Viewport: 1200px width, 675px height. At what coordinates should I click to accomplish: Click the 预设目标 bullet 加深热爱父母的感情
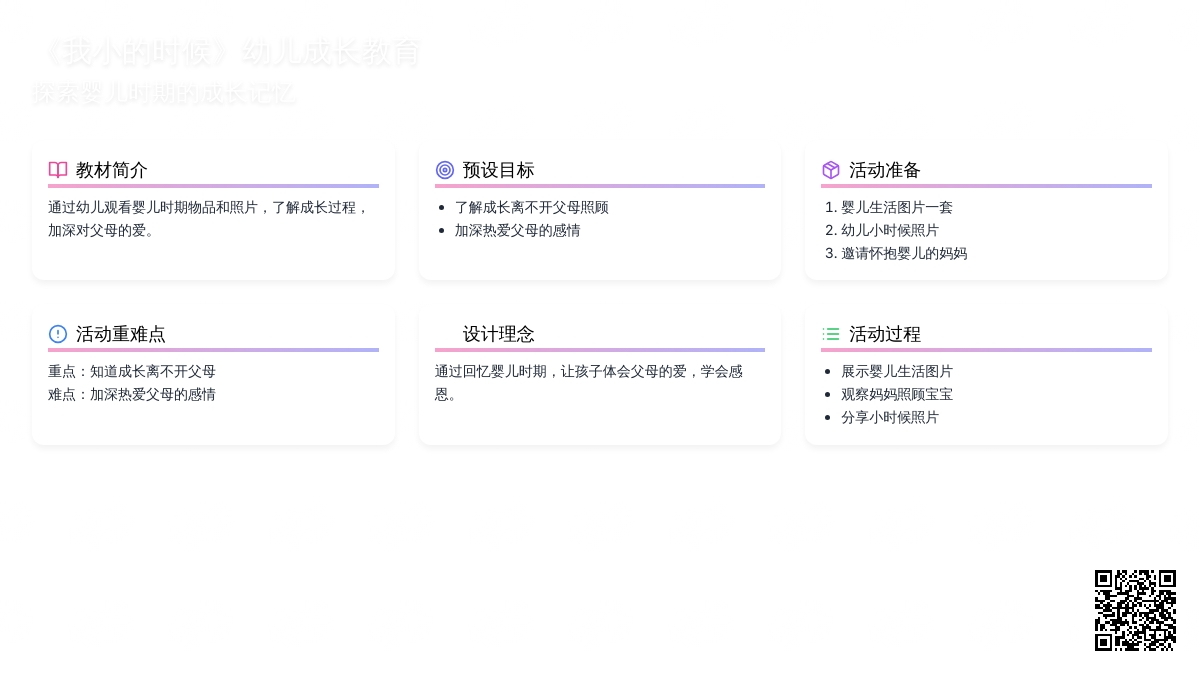tap(518, 230)
